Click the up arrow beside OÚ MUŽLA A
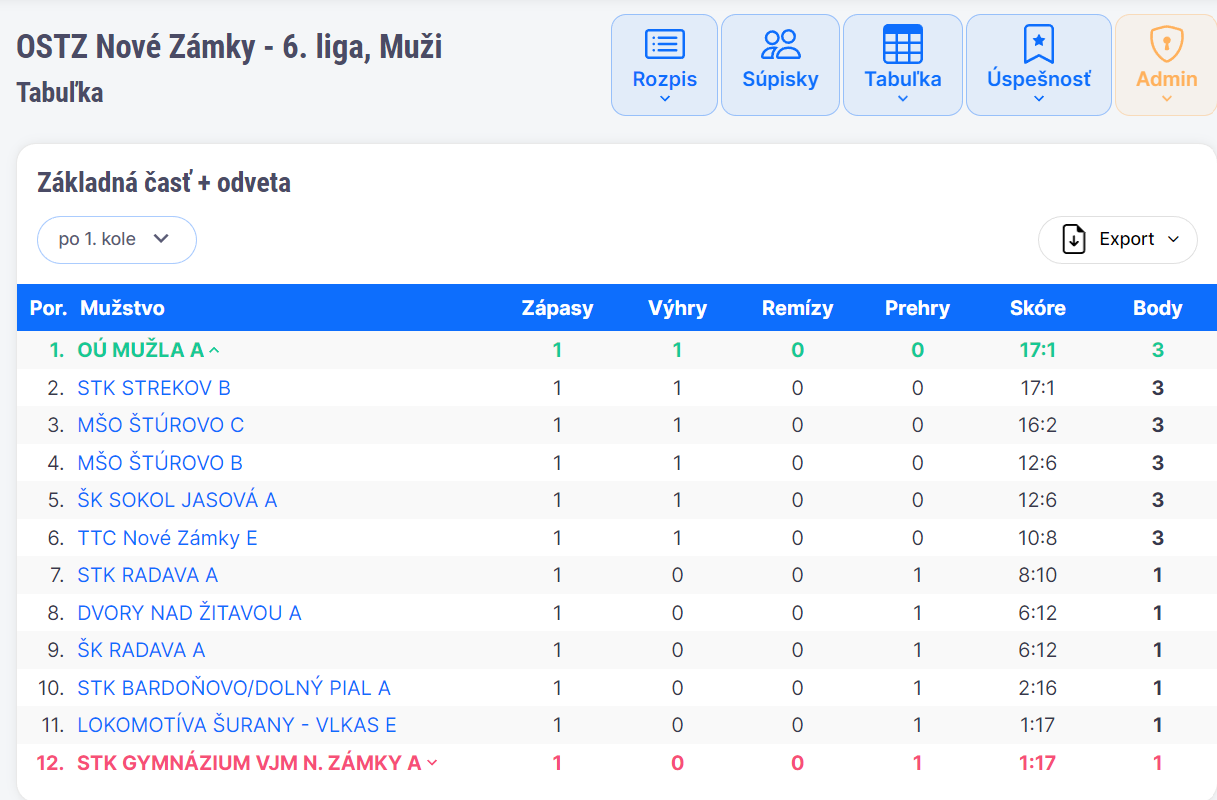This screenshot has width=1217, height=800. (x=214, y=351)
